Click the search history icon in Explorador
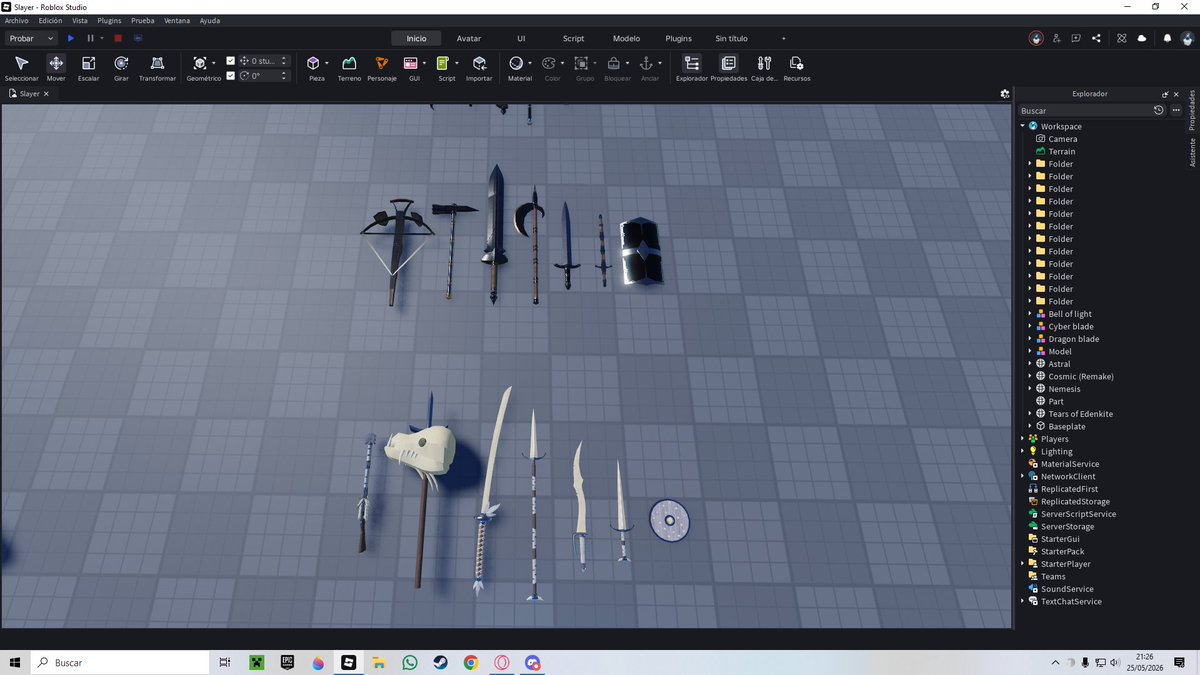The height and width of the screenshot is (675, 1200). tap(1158, 110)
